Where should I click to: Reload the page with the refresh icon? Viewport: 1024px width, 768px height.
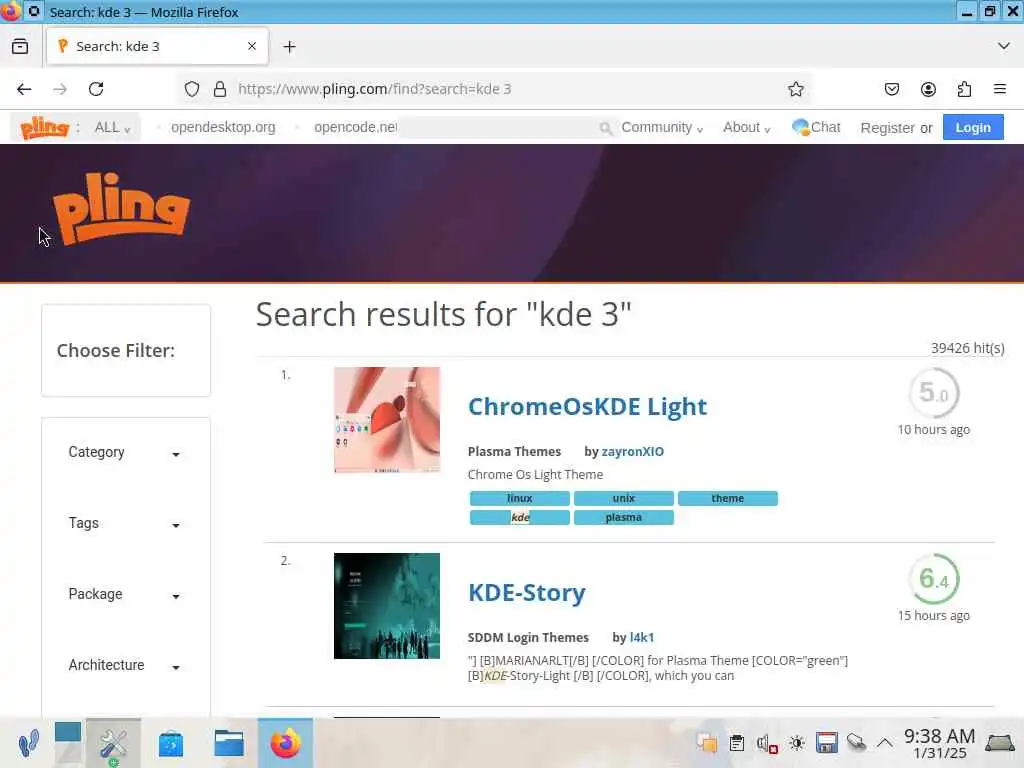[x=96, y=89]
